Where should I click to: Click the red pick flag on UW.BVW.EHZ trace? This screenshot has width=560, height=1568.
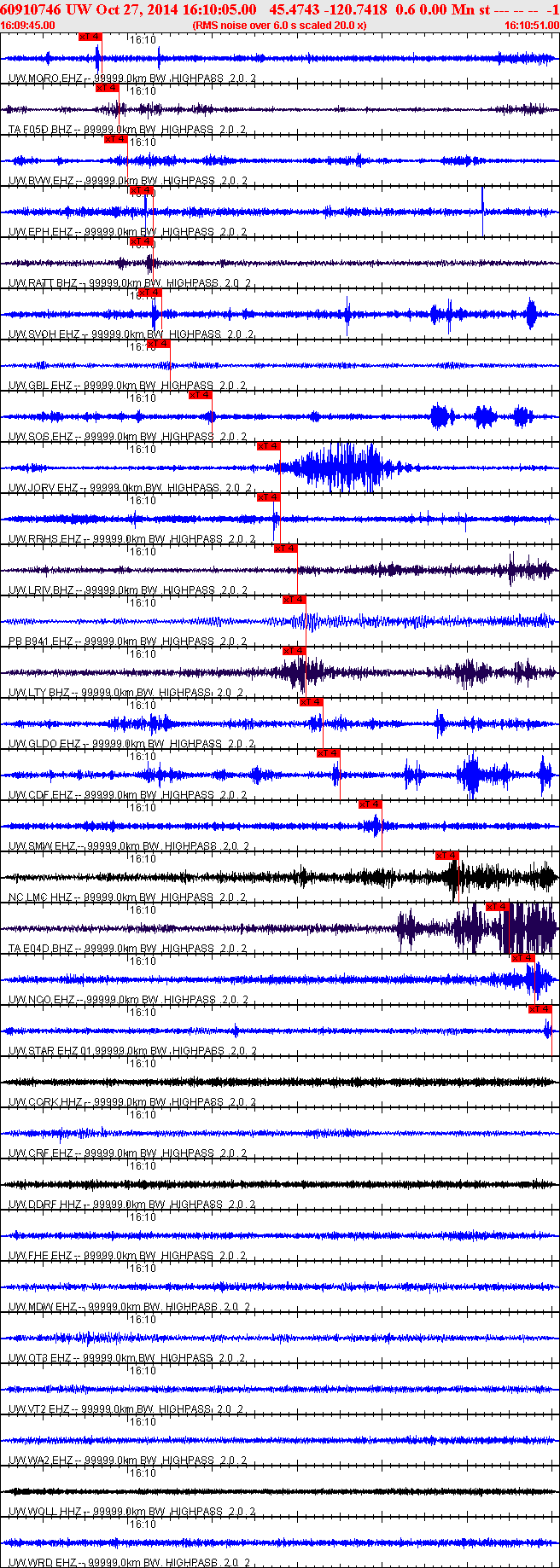coord(115,139)
